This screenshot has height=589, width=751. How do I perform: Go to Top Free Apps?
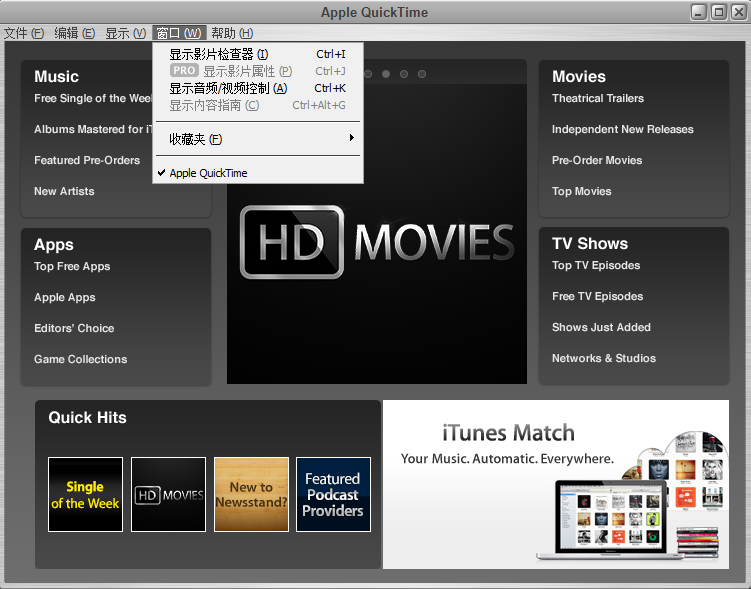pos(72,266)
